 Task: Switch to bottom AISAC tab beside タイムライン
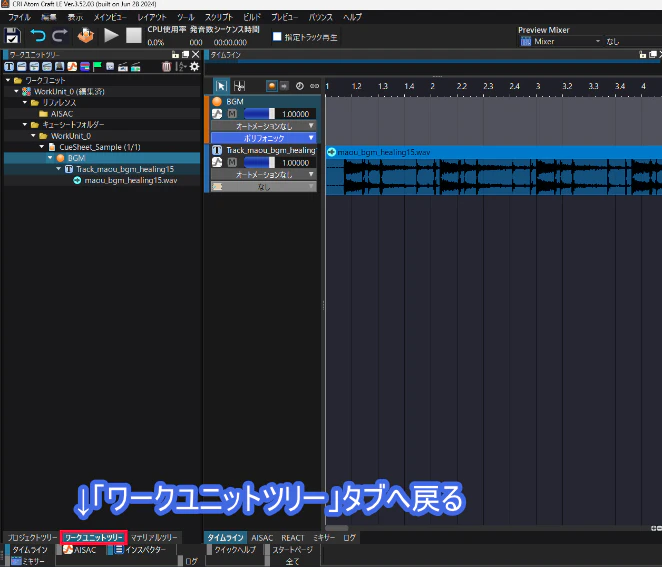262,538
